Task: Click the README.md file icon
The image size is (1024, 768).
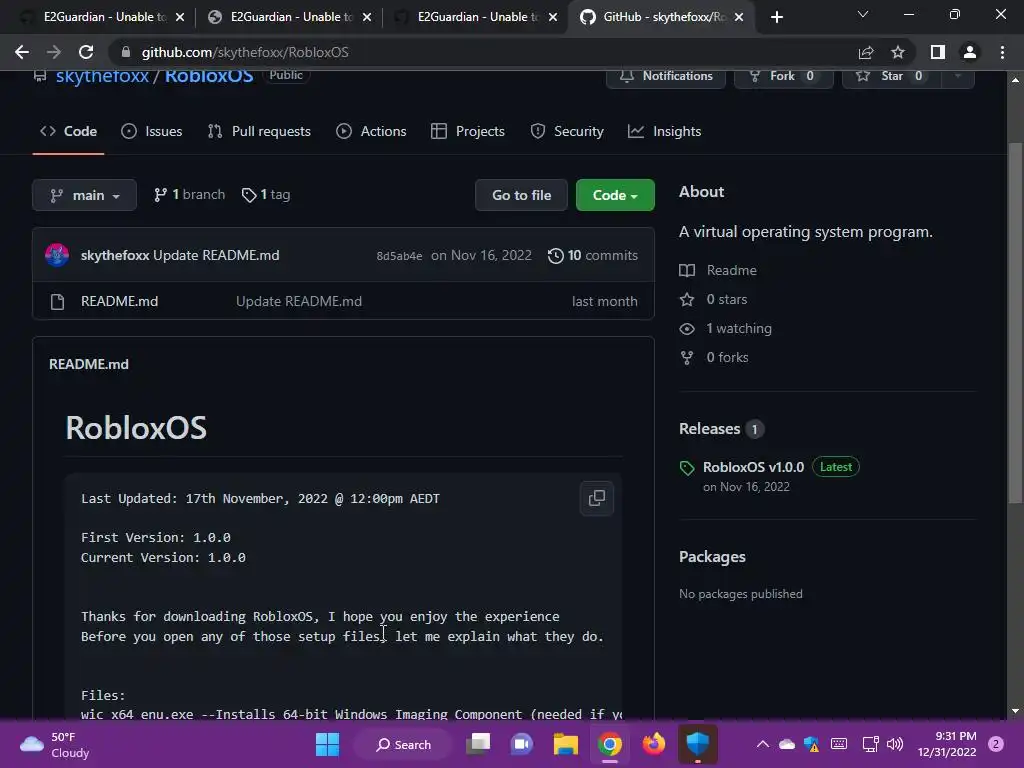Action: click(57, 302)
